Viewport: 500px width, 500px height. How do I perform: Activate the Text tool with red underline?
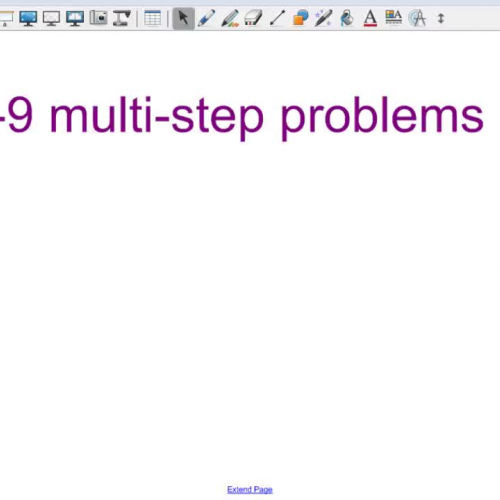[370, 18]
